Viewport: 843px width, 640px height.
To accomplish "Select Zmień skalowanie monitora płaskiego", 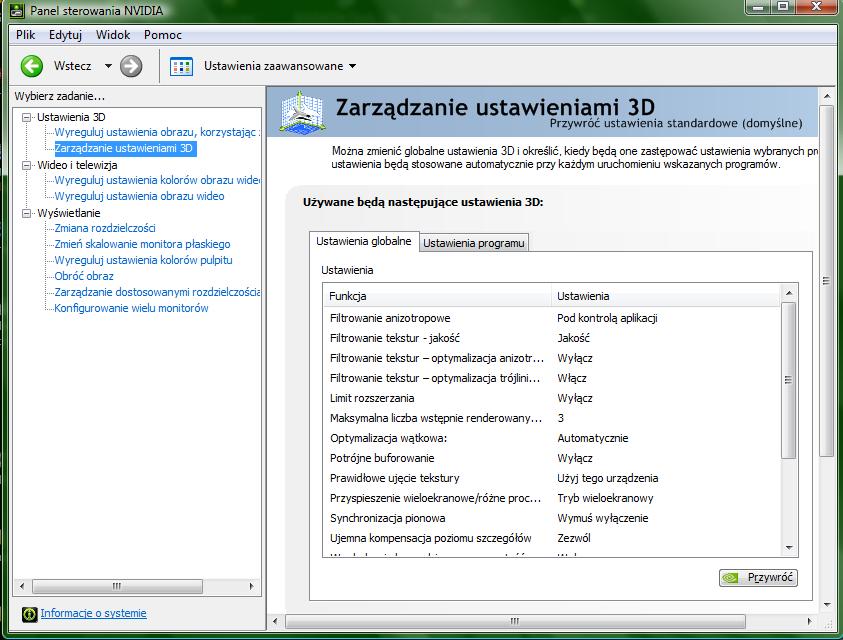I will click(142, 244).
